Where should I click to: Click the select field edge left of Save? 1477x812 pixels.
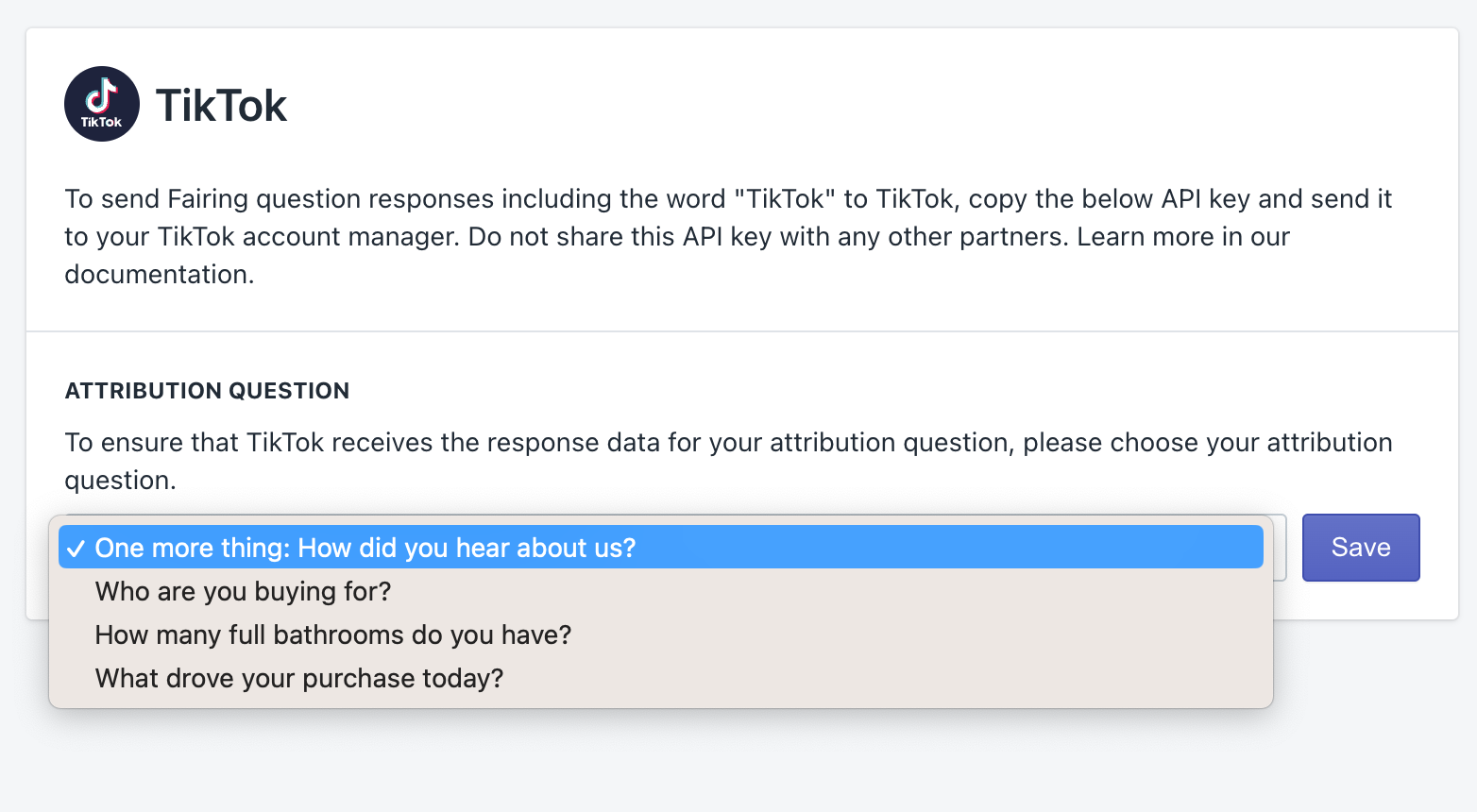pos(1280,548)
